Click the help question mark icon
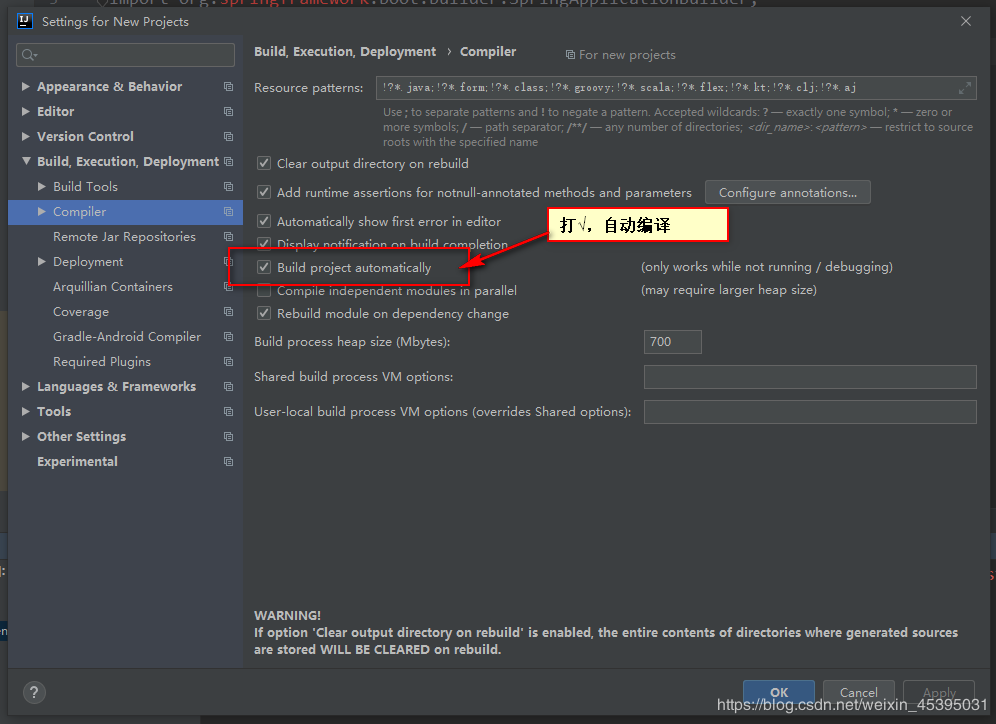 [x=34, y=692]
